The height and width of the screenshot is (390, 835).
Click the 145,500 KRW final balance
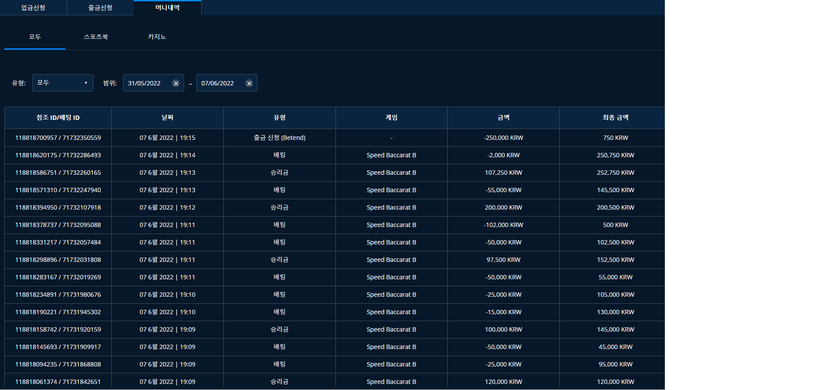(616, 190)
